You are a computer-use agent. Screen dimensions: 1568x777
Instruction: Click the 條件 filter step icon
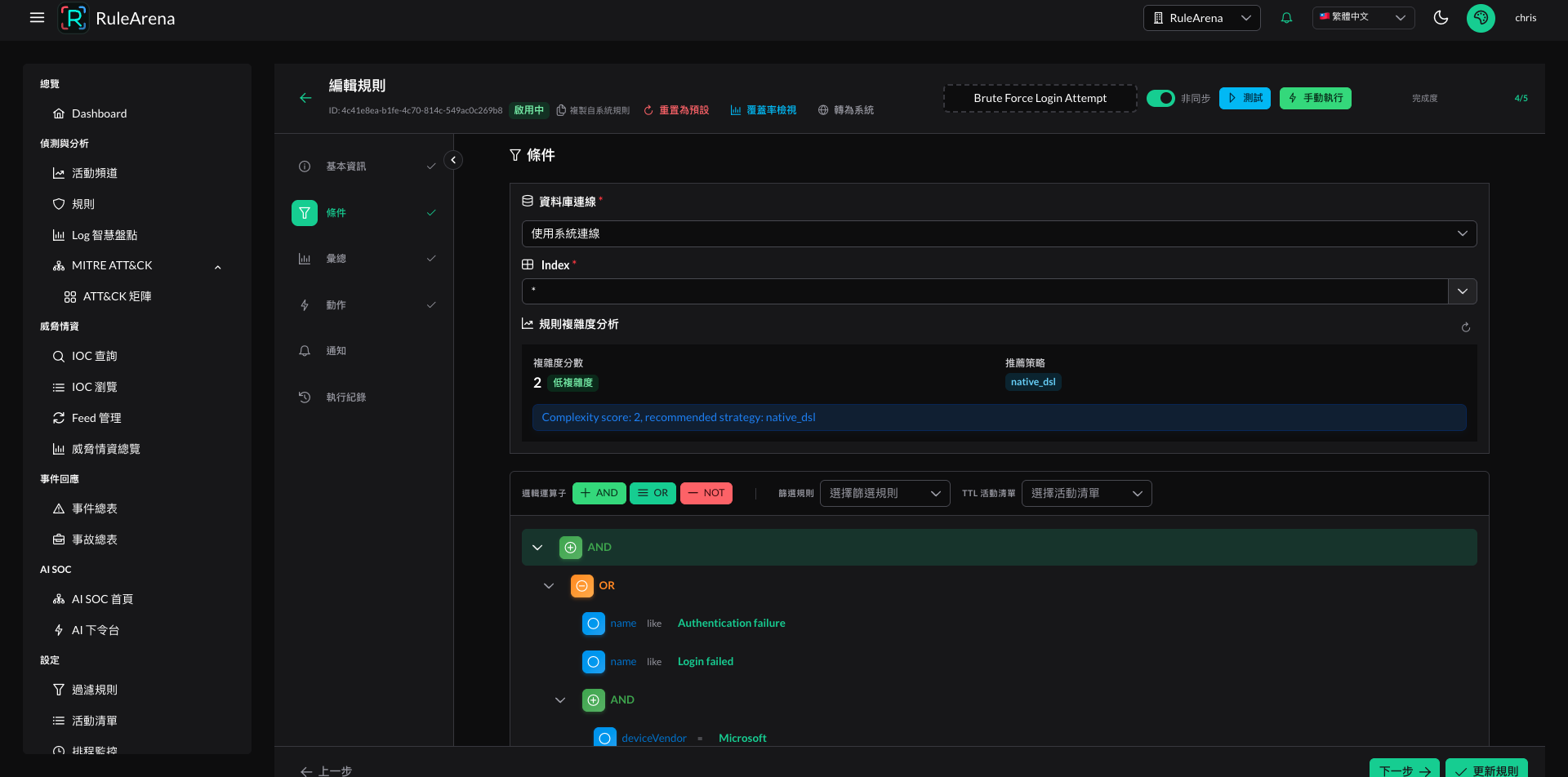(x=305, y=213)
